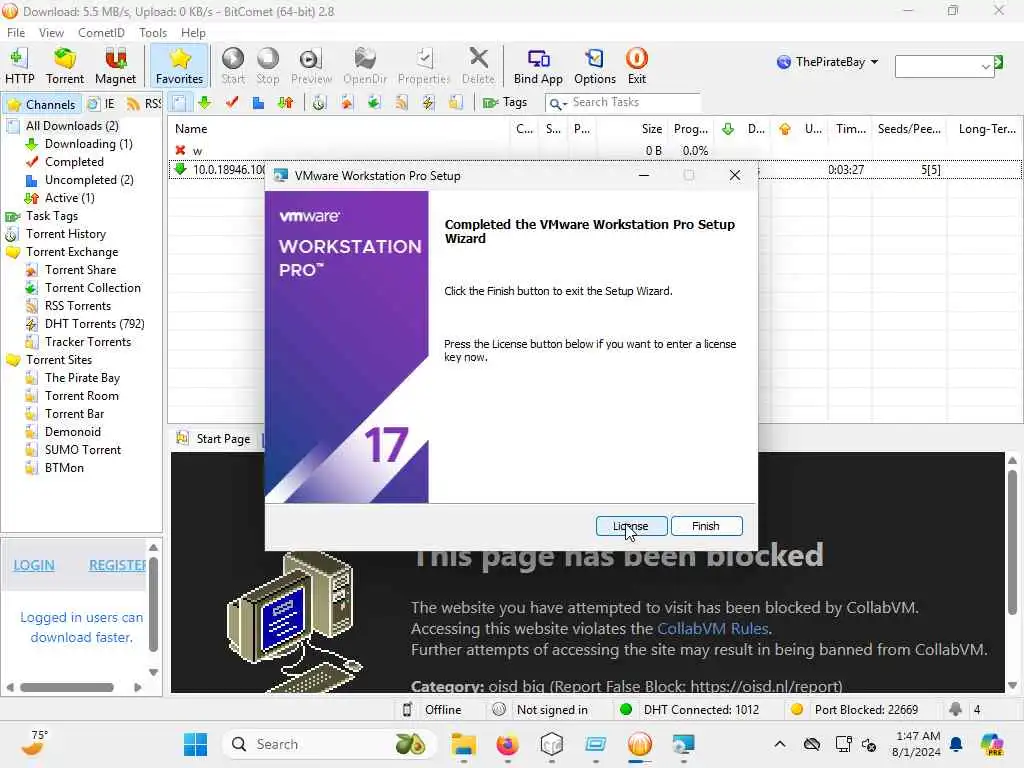This screenshot has width=1024, height=768.
Task: Click the REGISTER link
Action: (118, 566)
